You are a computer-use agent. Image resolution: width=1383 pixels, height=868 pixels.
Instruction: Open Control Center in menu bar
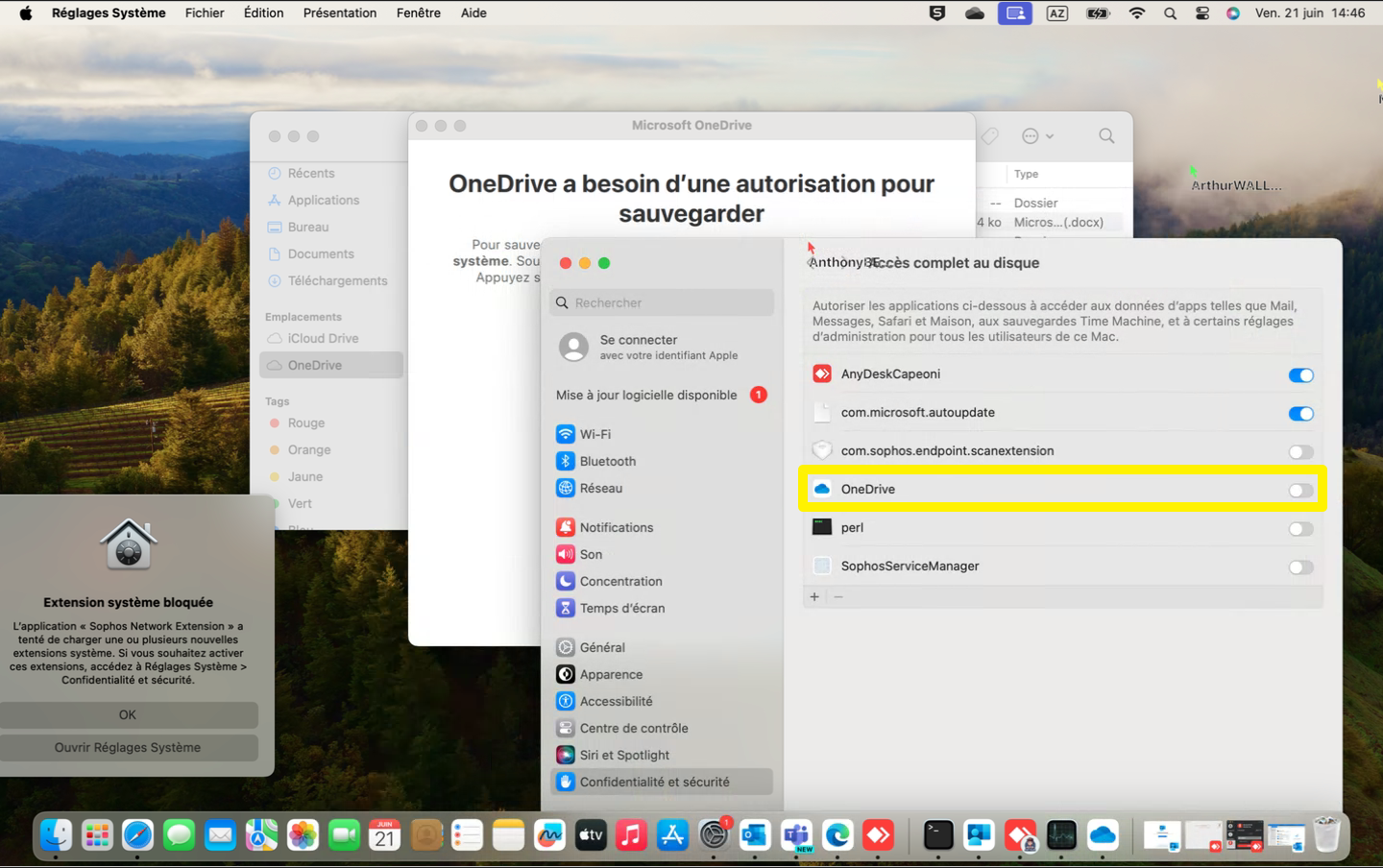[1201, 12]
